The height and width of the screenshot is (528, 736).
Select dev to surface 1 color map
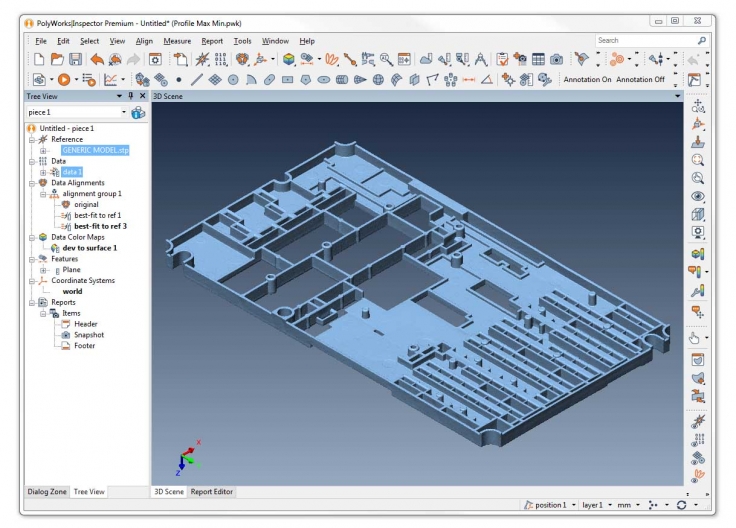89,248
